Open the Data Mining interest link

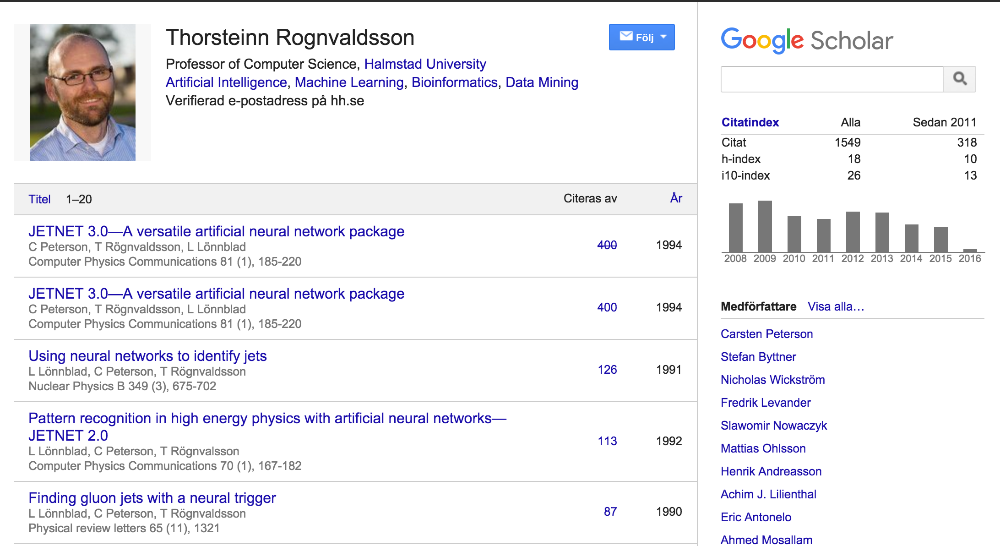(542, 82)
